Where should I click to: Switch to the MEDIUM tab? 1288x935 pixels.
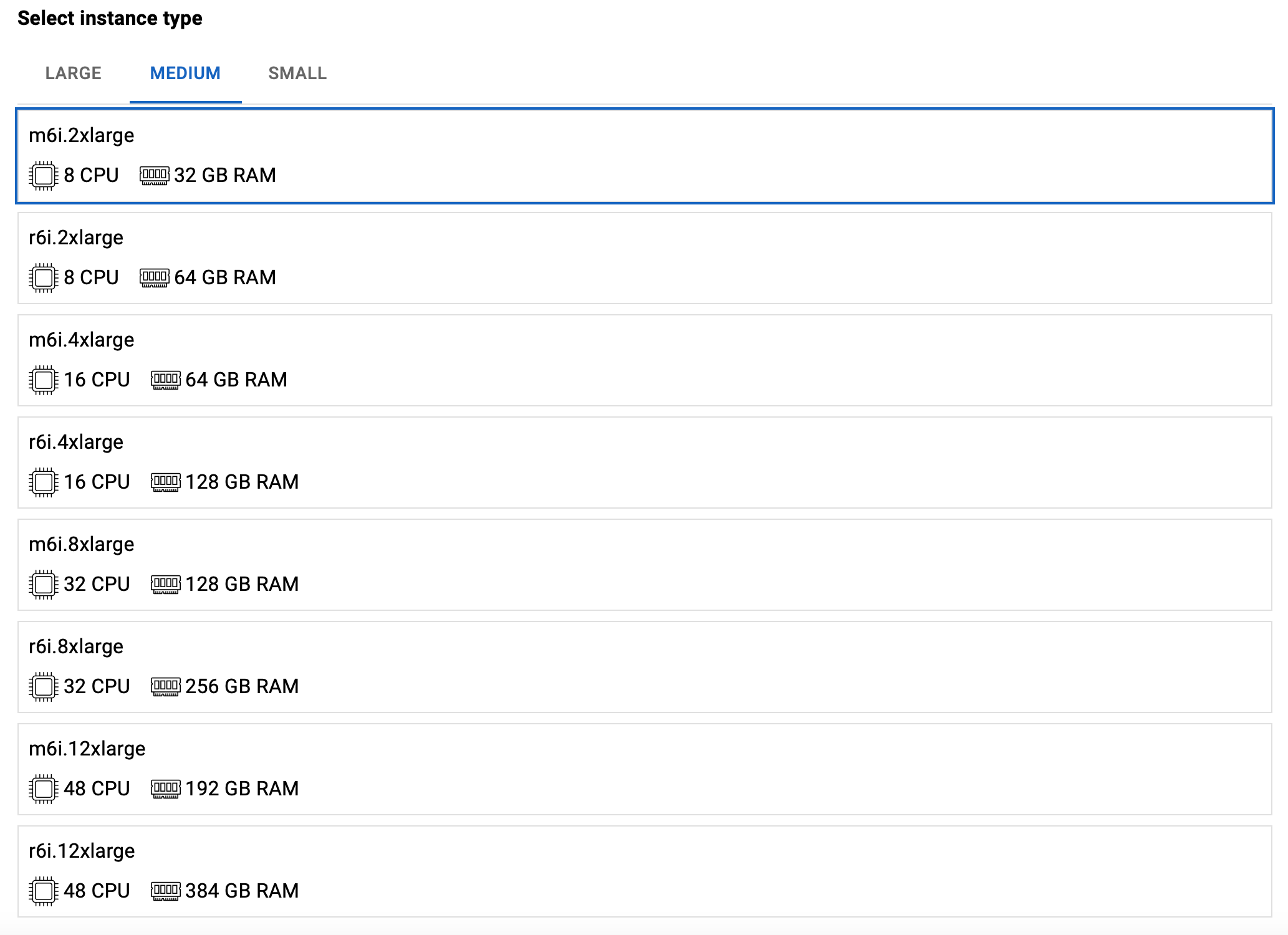click(185, 74)
